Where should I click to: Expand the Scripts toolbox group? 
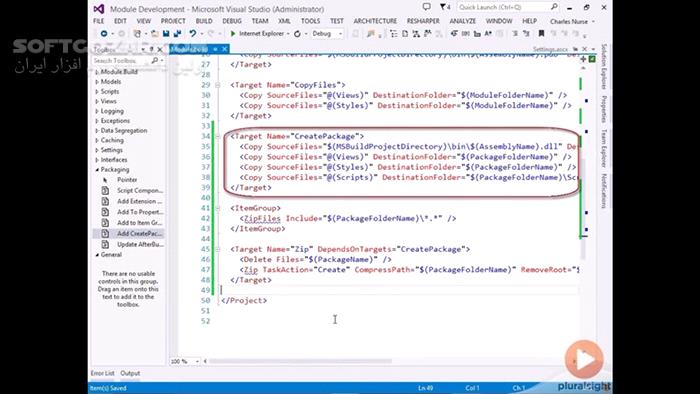click(x=97, y=91)
